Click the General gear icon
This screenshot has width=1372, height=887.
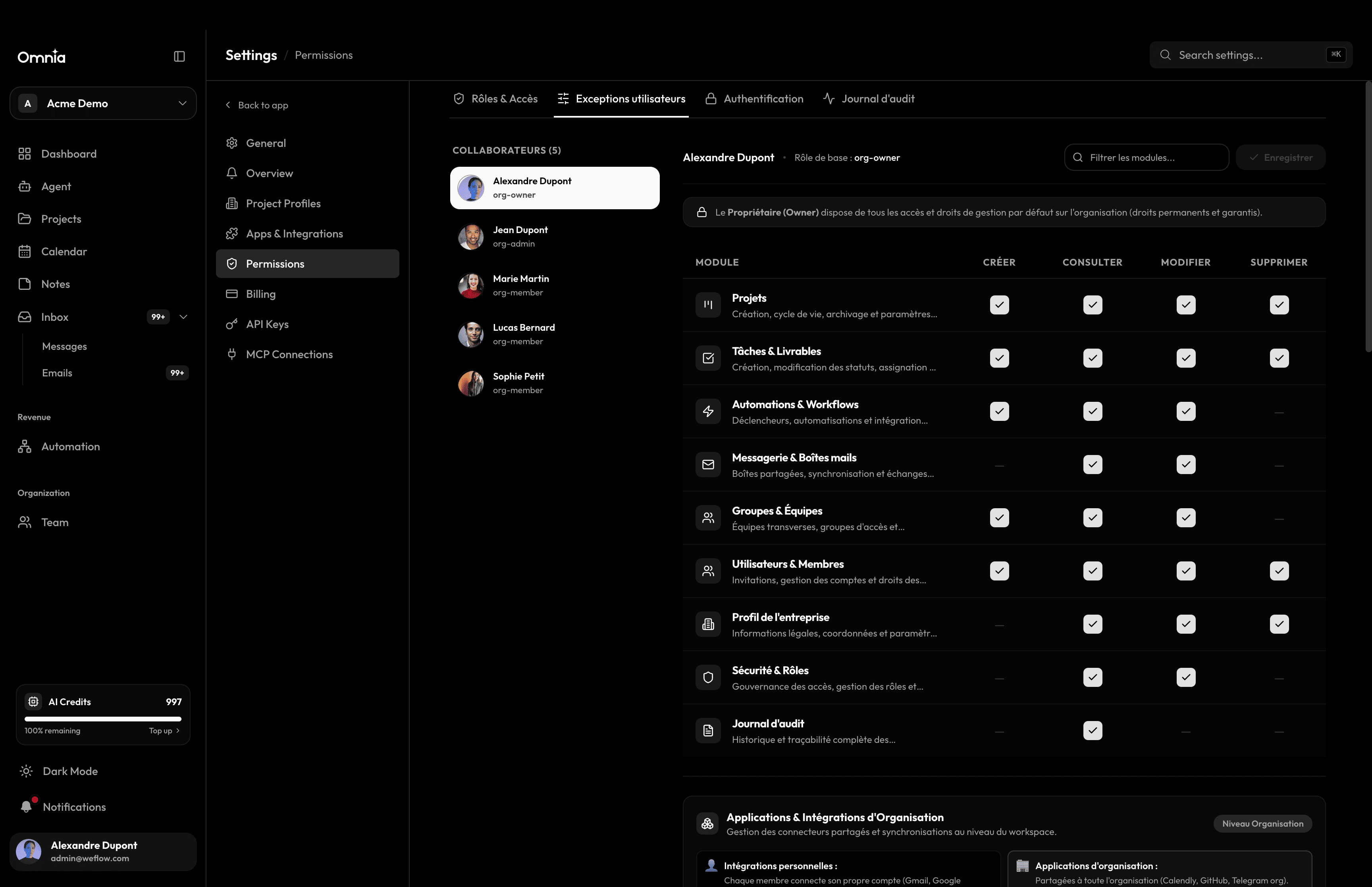click(232, 143)
